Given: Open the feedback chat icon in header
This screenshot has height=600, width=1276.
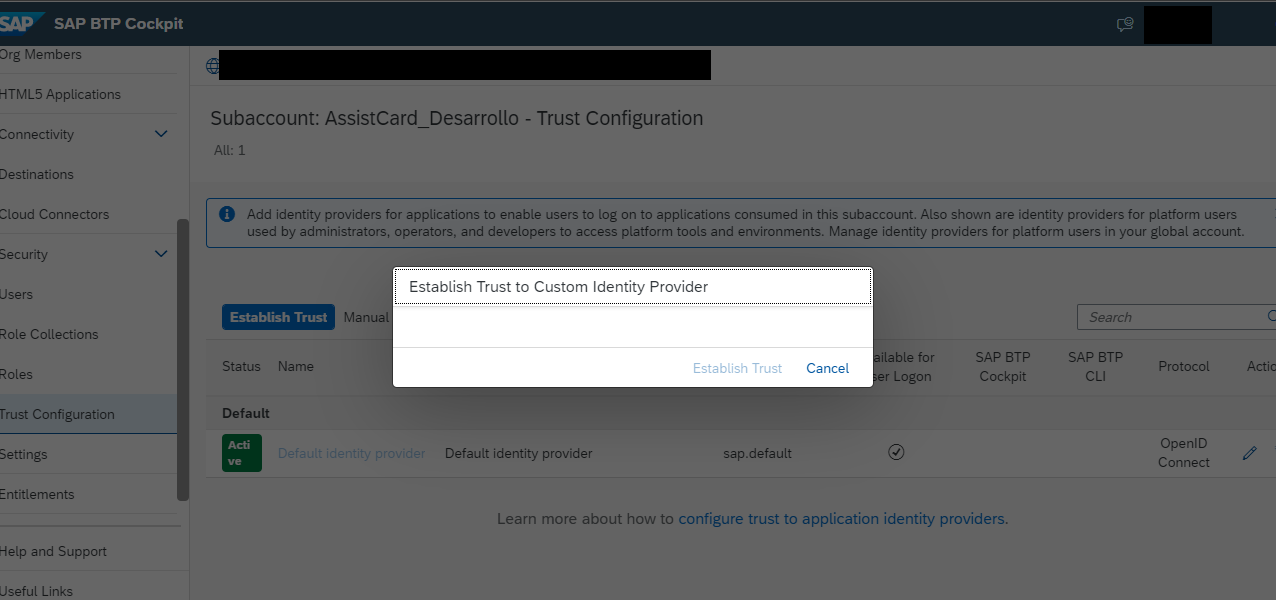Looking at the screenshot, I should [1125, 24].
